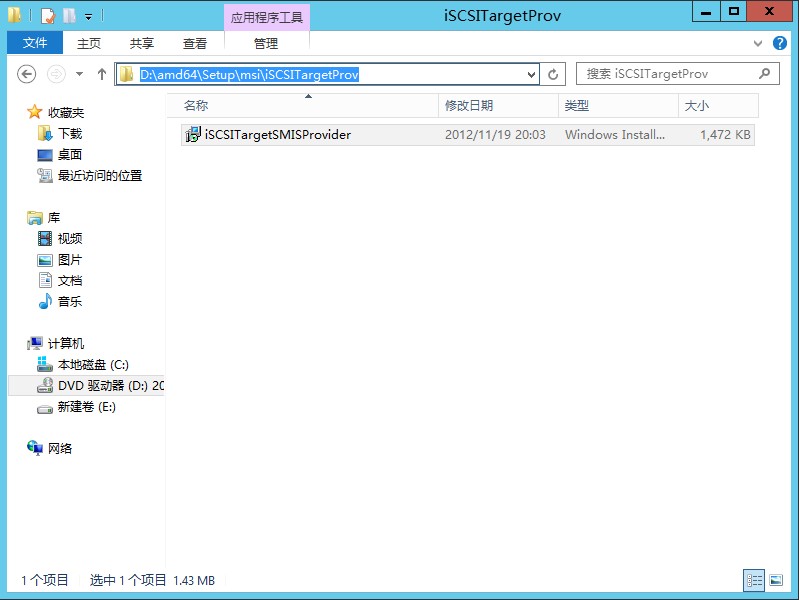Click the 最近访问的位置 icon
The width and height of the screenshot is (799, 600).
coord(45,176)
